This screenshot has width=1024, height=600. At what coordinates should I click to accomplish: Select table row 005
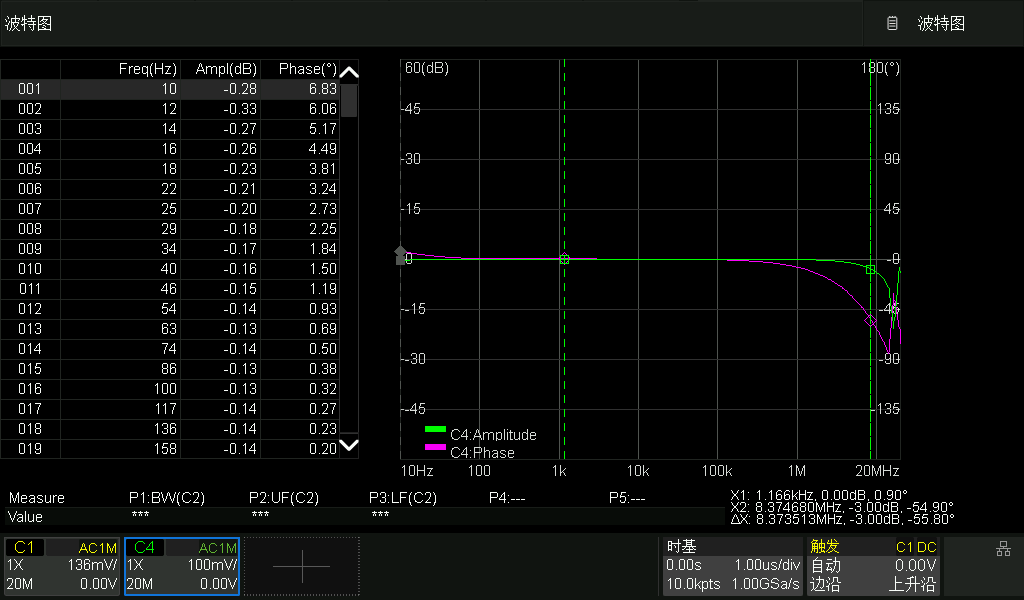point(170,169)
